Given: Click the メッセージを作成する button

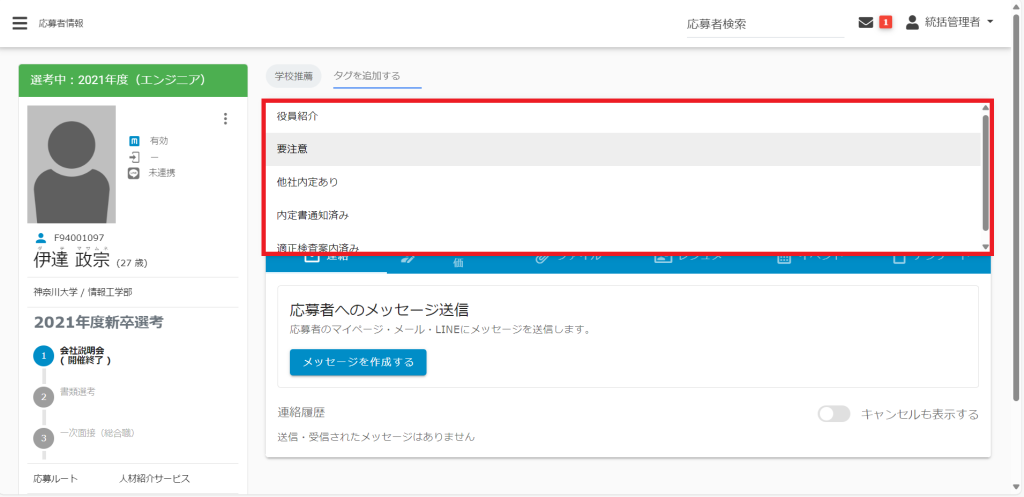Looking at the screenshot, I should pyautogui.click(x=358, y=362).
